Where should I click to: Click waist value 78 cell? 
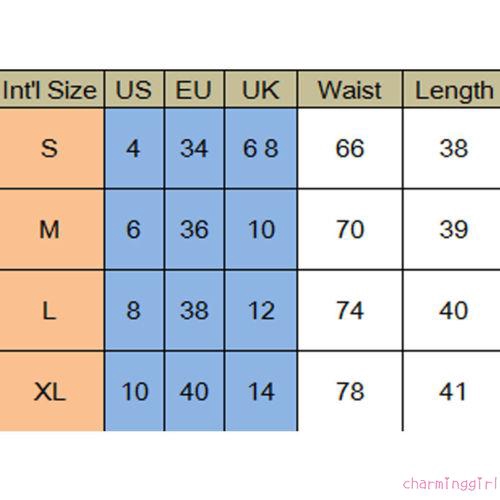pyautogui.click(x=350, y=391)
